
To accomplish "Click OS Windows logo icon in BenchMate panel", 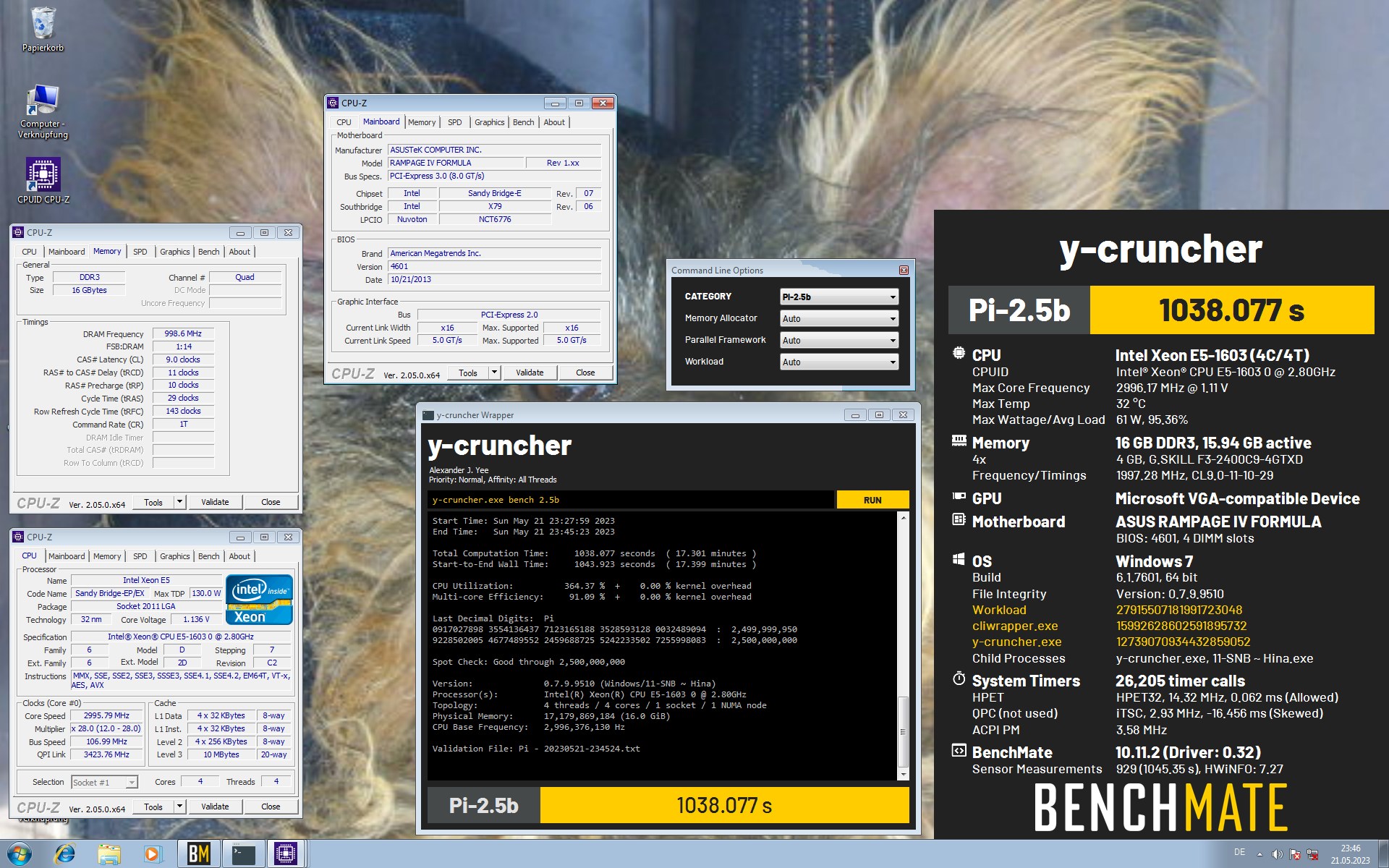I will pyautogui.click(x=959, y=559).
